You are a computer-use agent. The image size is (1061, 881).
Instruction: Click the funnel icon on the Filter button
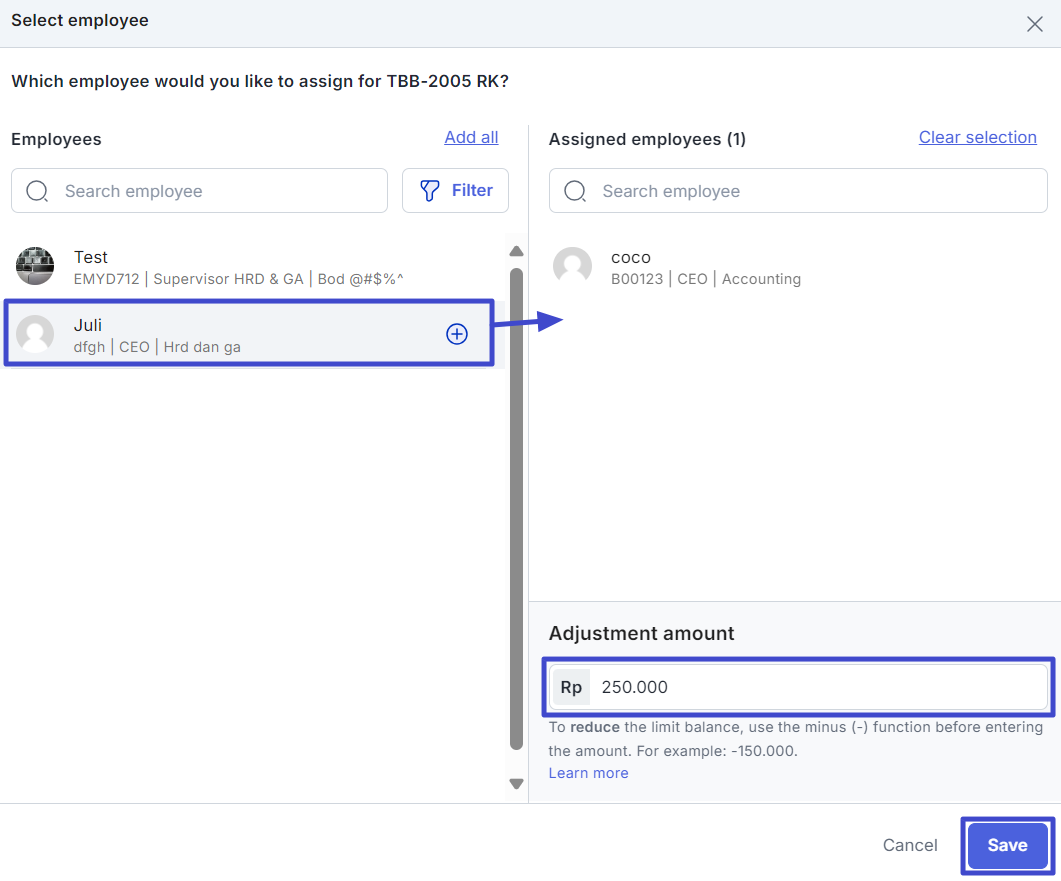click(430, 191)
